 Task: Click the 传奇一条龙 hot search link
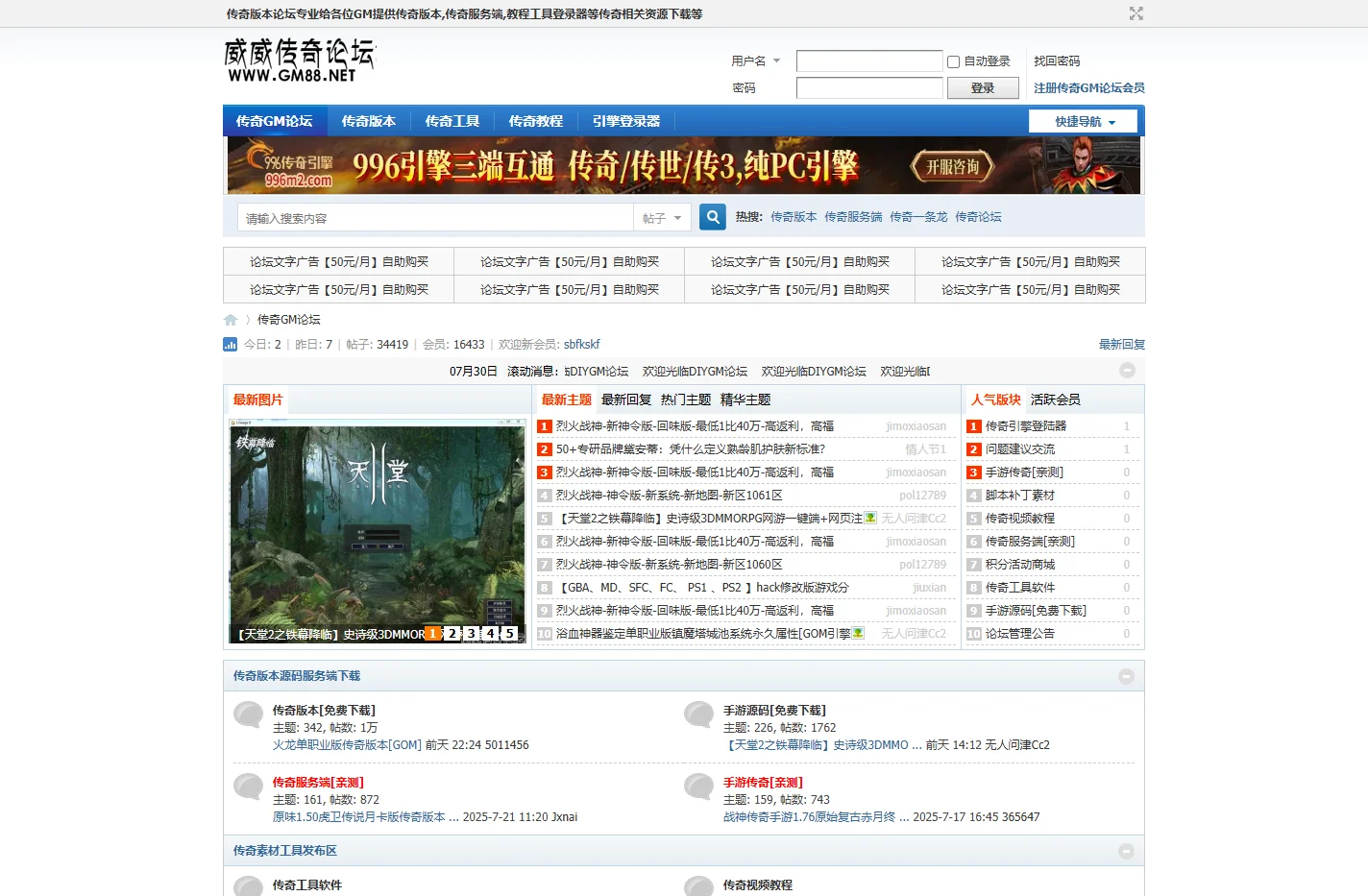coord(918,217)
